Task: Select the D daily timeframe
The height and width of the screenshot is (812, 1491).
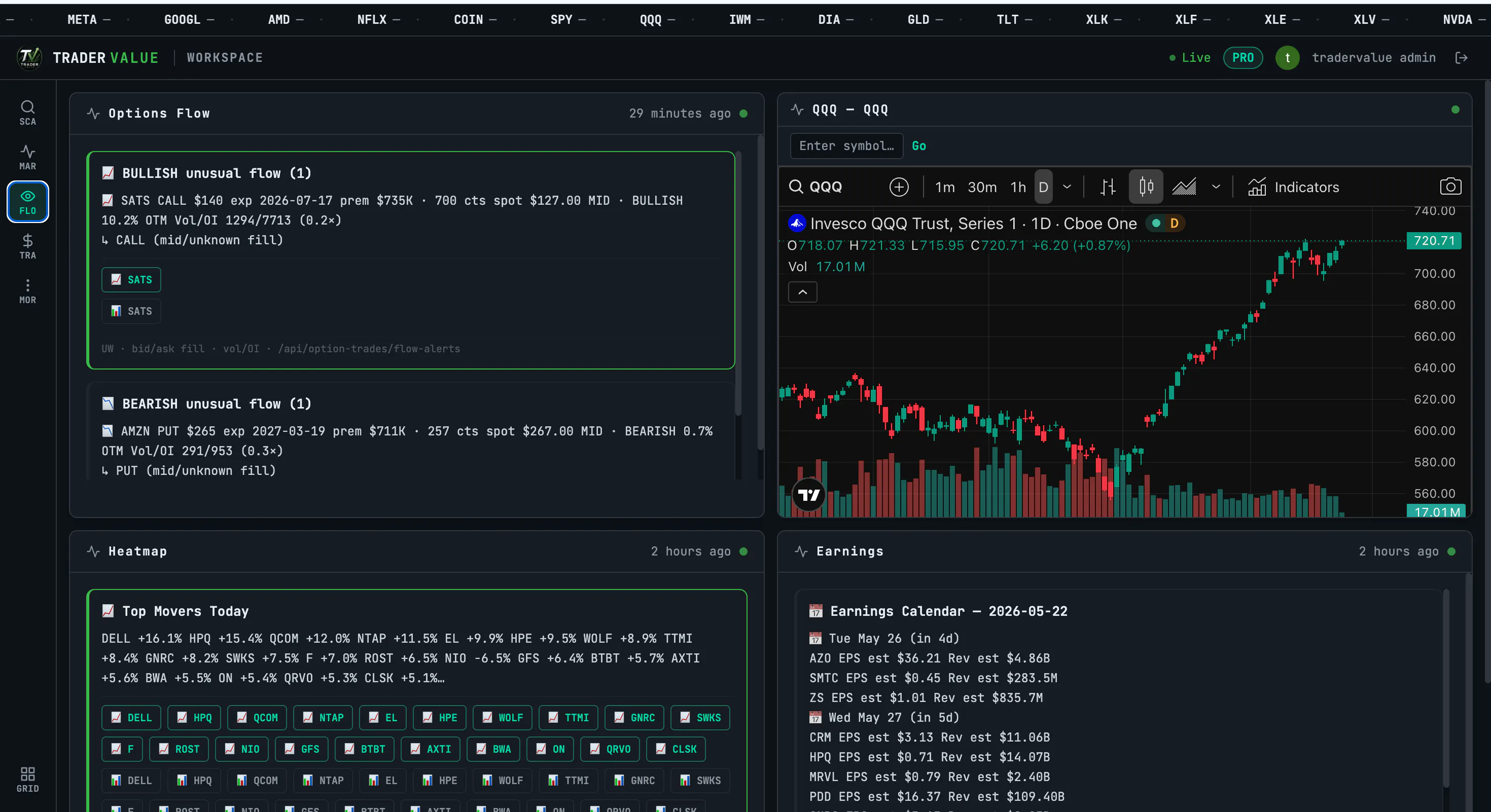Action: pos(1044,187)
